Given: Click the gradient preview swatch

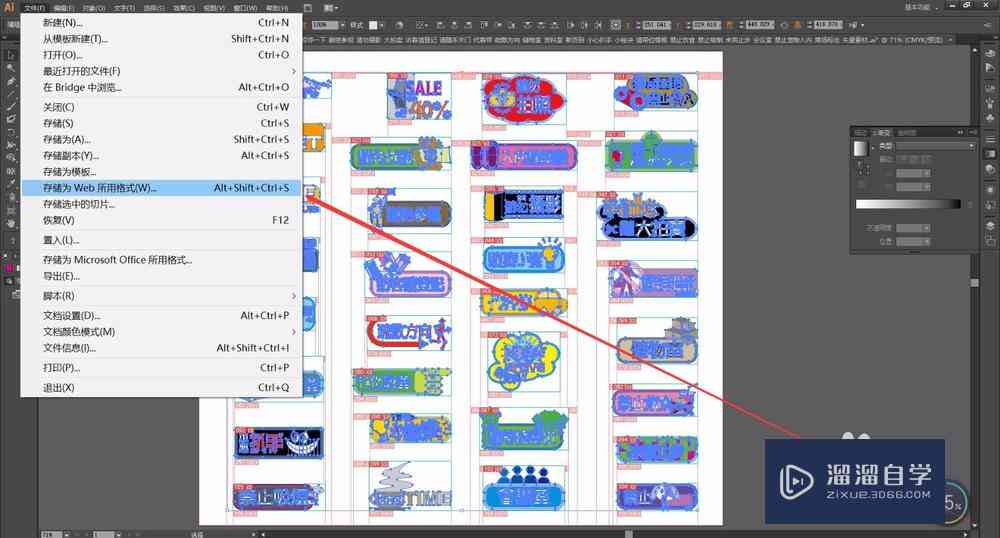Looking at the screenshot, I should [860, 148].
